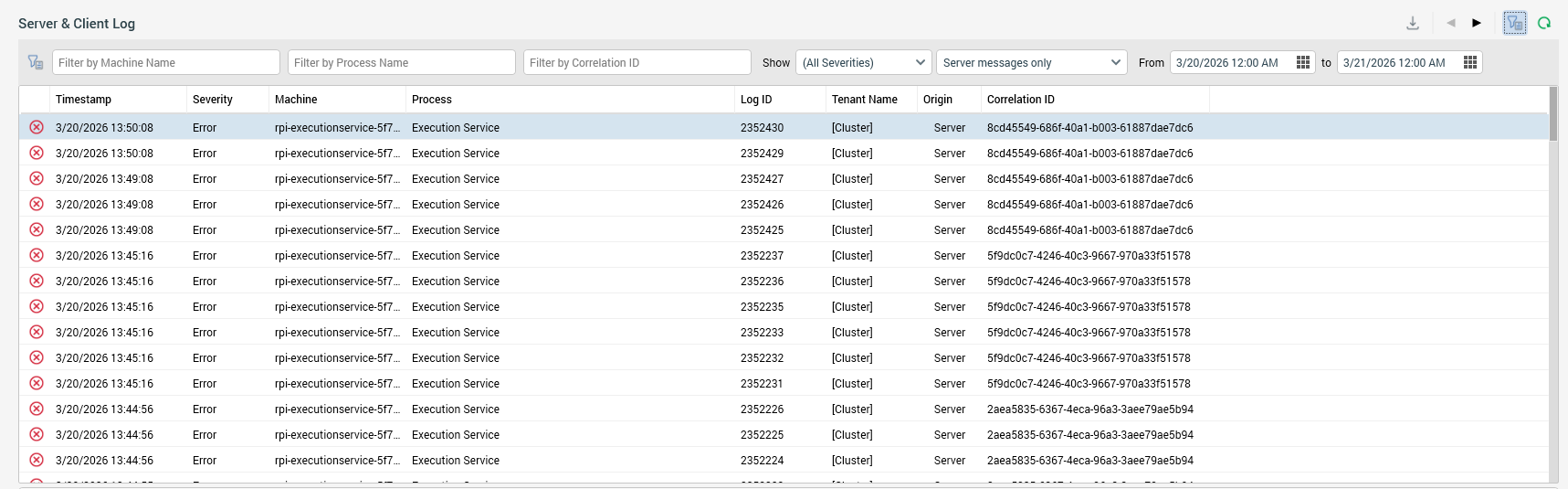Select Log ID cell 2352226
The height and width of the screenshot is (489, 1568).
762,409
